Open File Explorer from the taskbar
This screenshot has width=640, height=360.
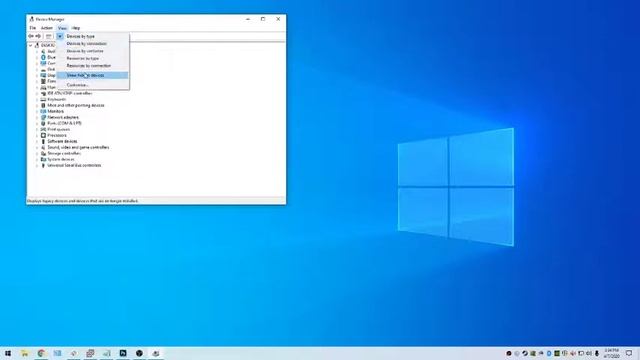point(24,353)
